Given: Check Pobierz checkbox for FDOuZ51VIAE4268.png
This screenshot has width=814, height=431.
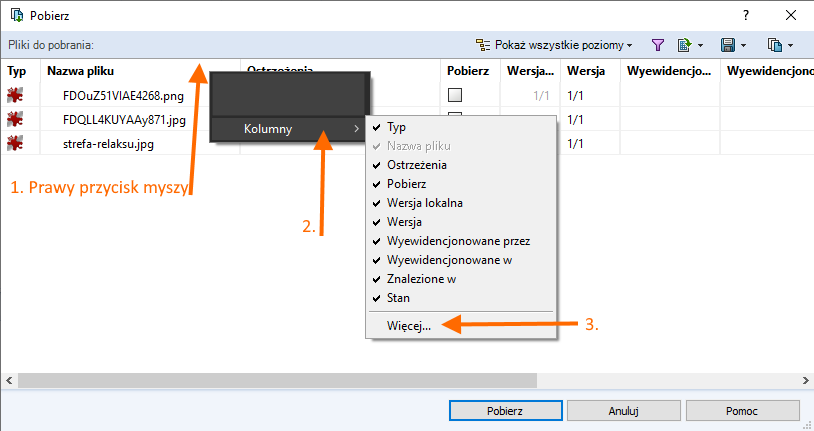Looking at the screenshot, I should click(x=455, y=96).
